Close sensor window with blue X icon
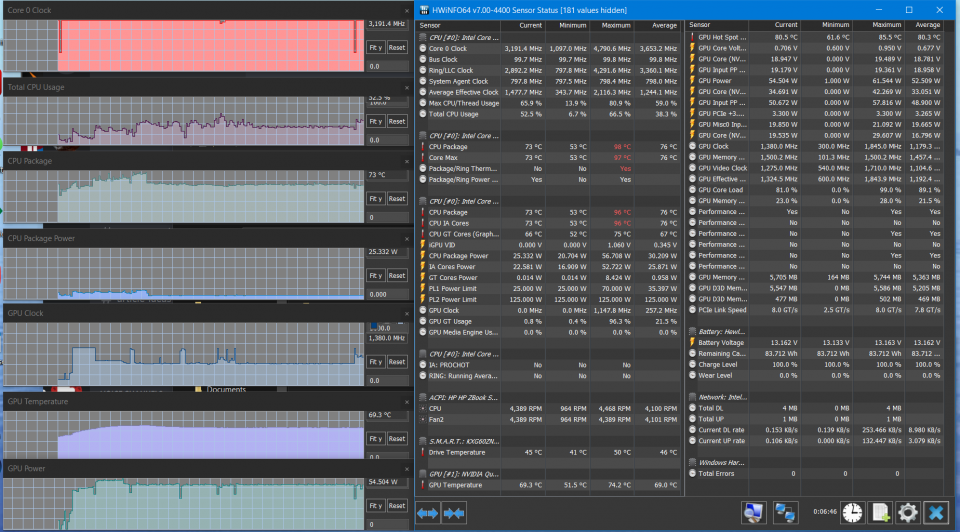This screenshot has height=532, width=960. coord(936,513)
